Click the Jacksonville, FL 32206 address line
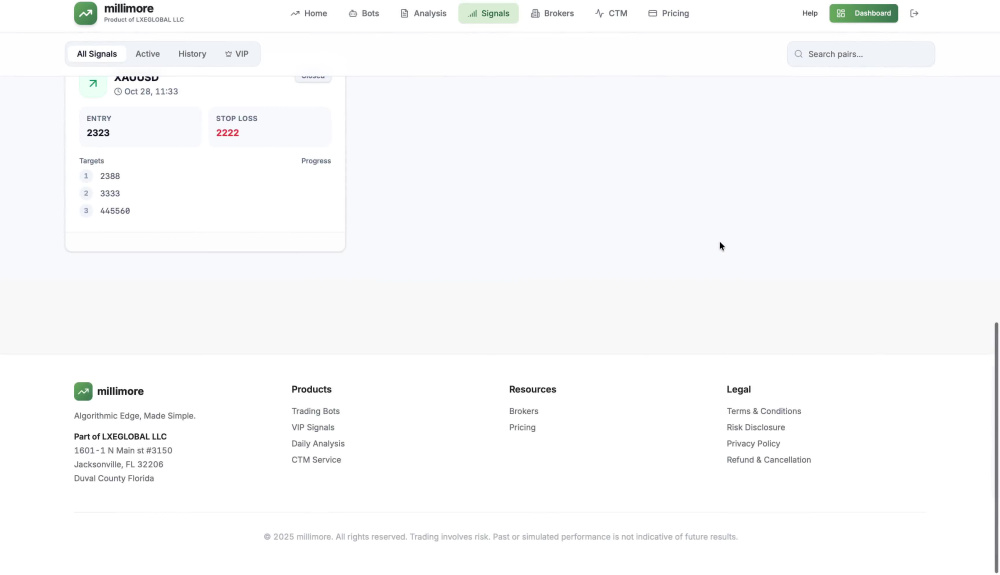 (119, 465)
